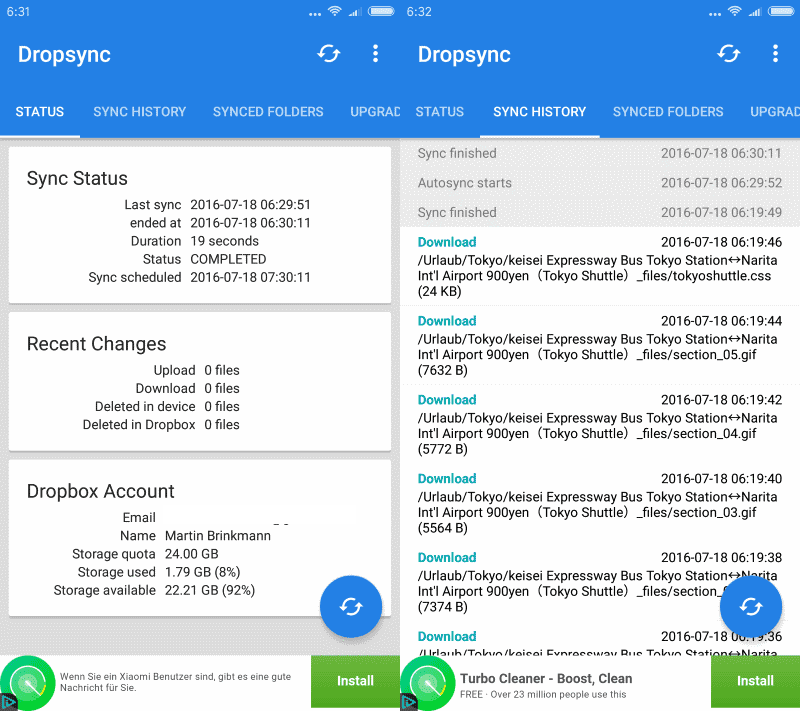Select STATUS tab on left screen

[40, 112]
